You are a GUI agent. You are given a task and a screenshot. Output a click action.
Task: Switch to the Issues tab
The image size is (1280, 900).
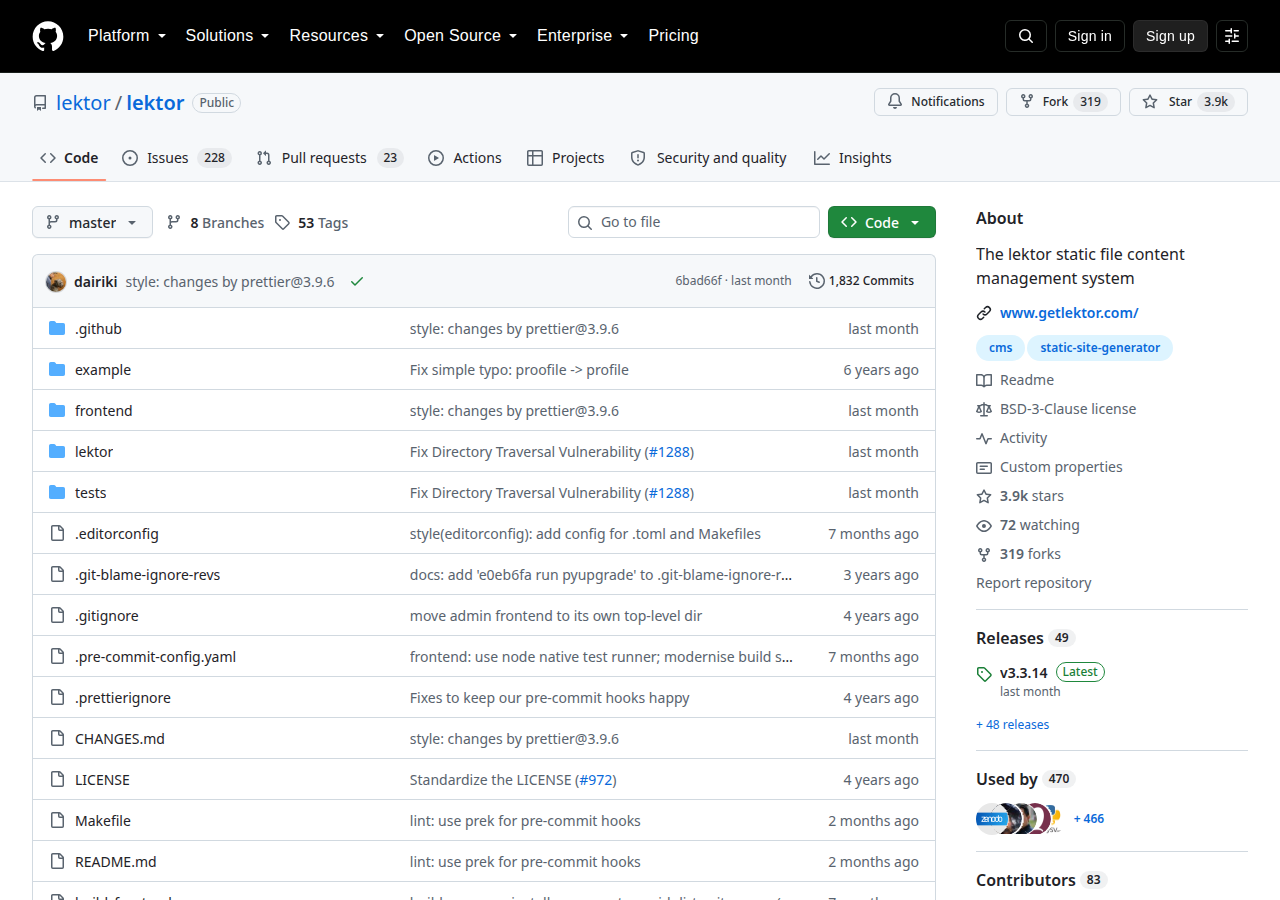(177, 158)
